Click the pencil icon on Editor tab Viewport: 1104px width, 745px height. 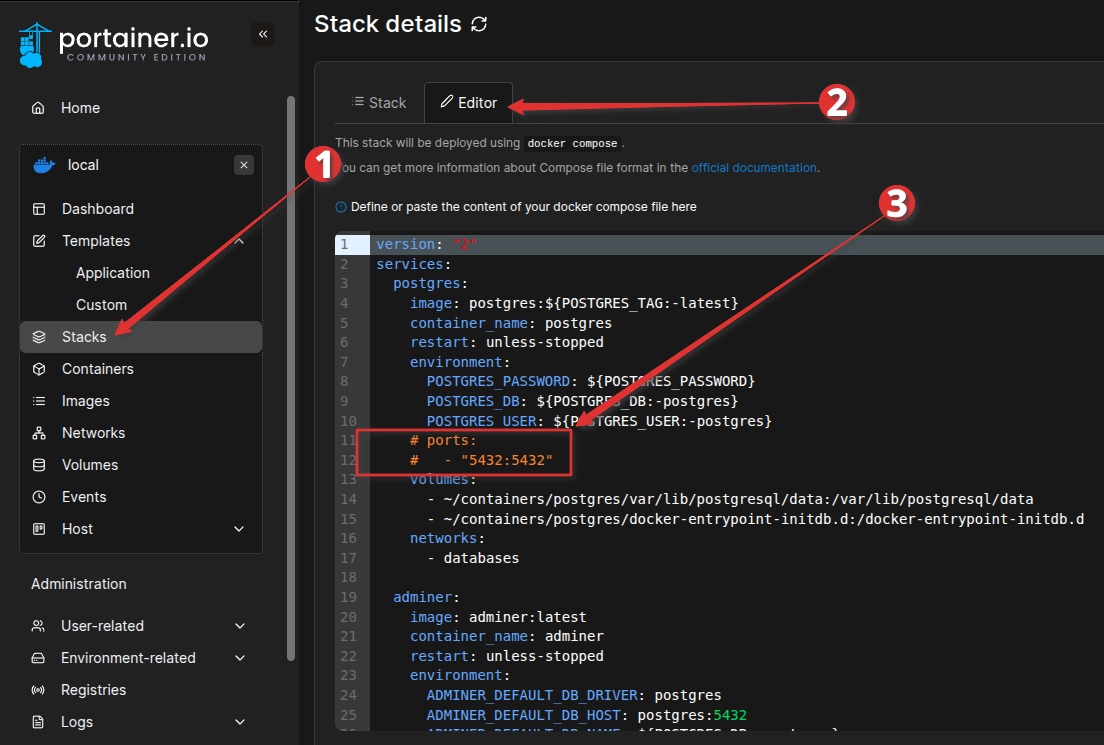coord(446,102)
